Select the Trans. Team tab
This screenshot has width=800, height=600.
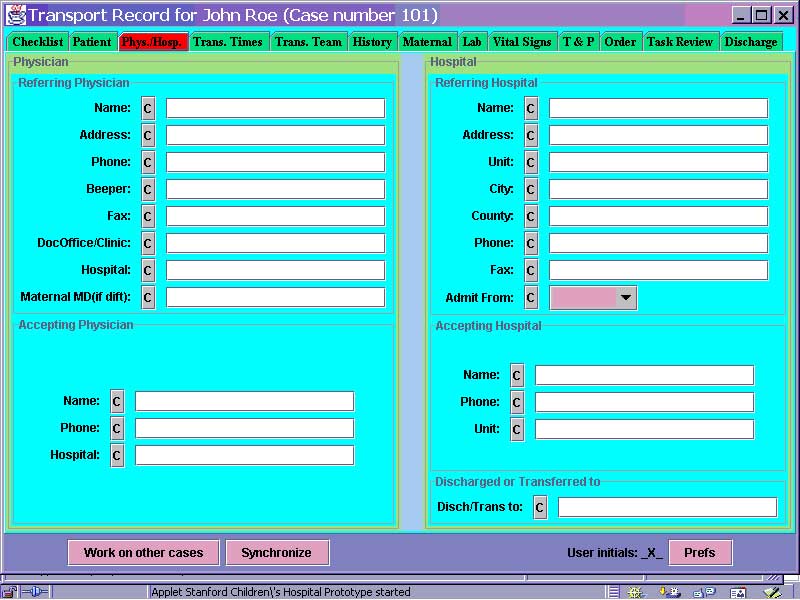point(308,42)
